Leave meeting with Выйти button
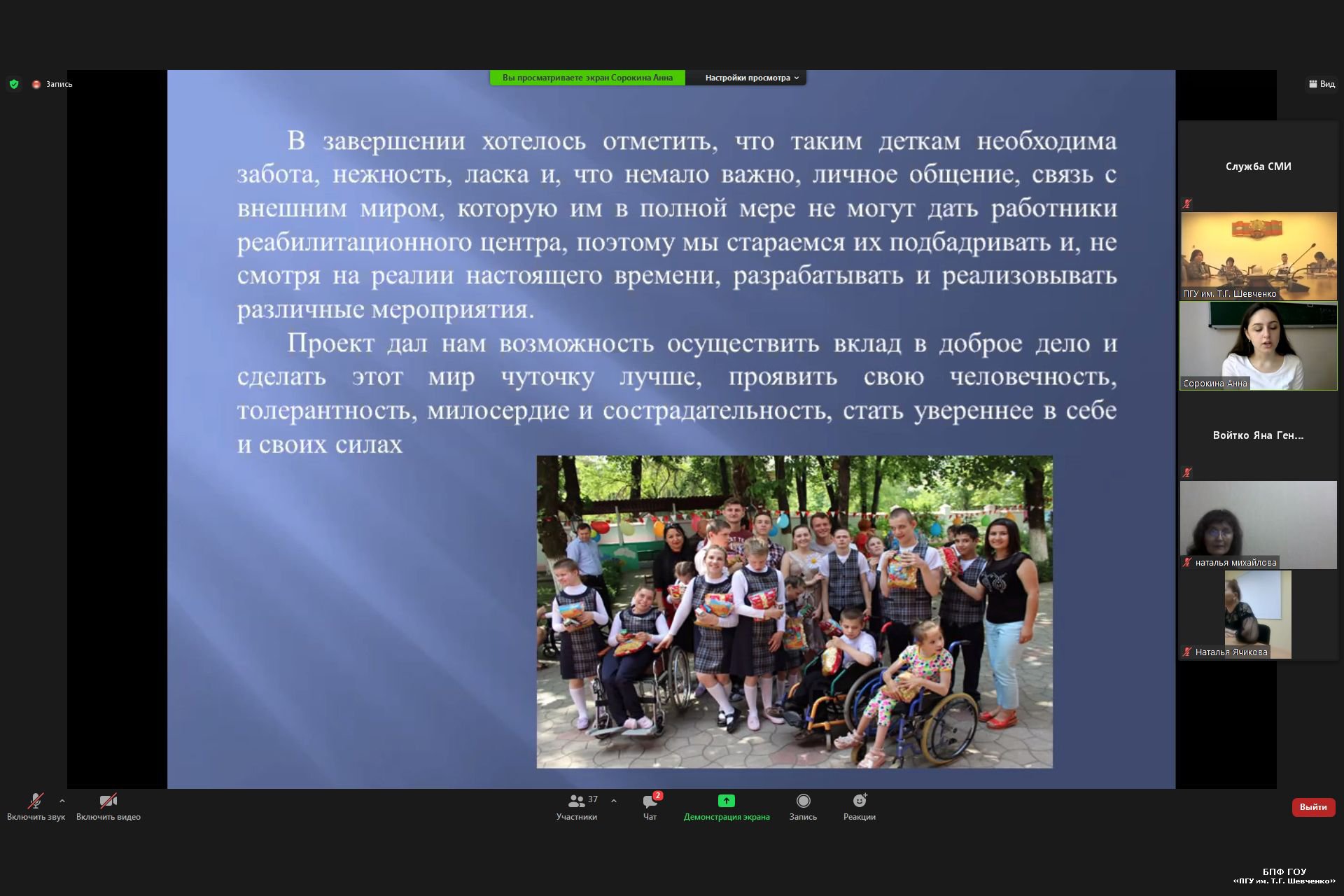This screenshot has height=896, width=1344. tap(1313, 807)
